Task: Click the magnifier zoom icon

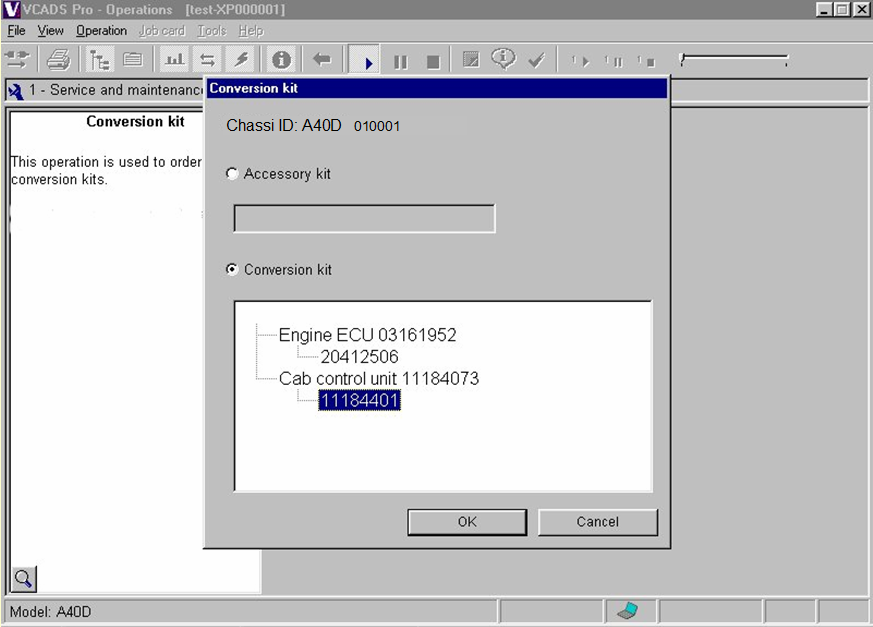Action: [x=23, y=579]
